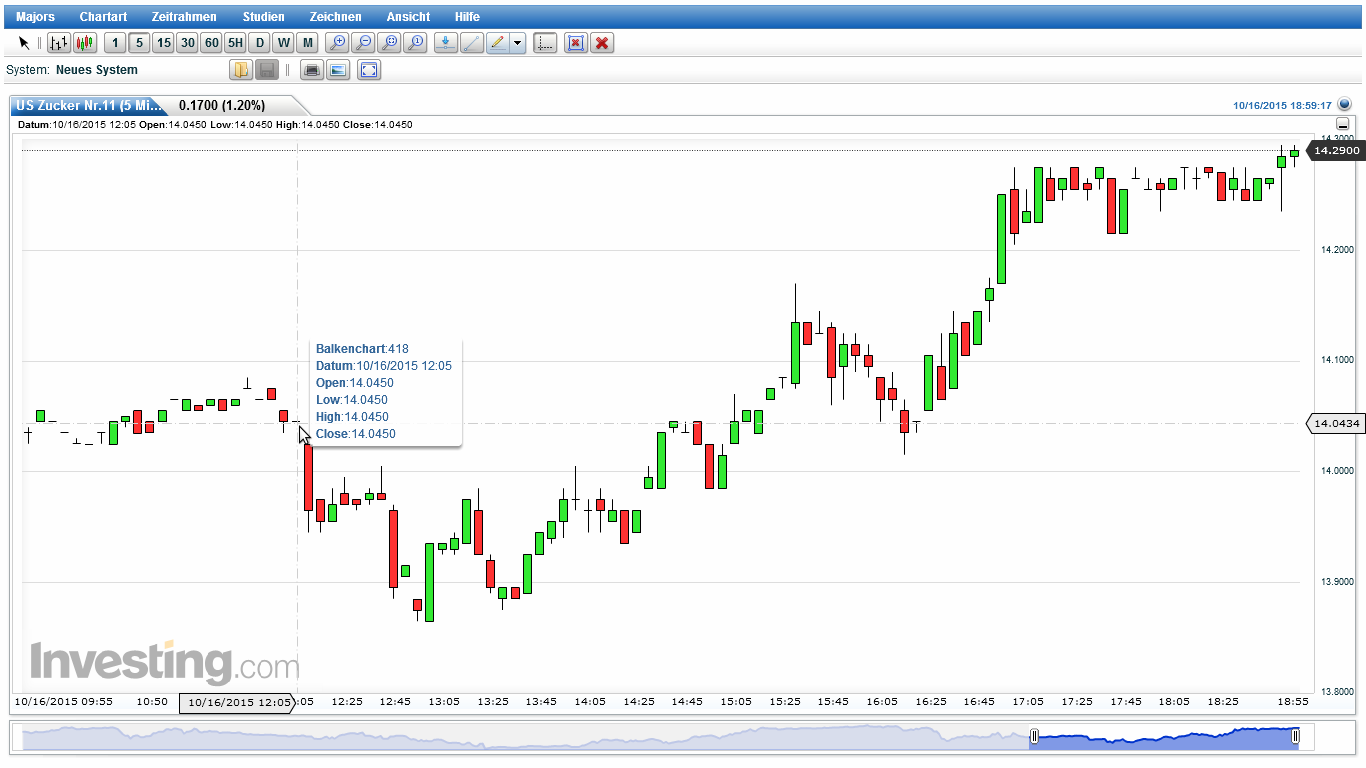
Task: Collapse the chart panel with the minus button
Action: point(1343,124)
